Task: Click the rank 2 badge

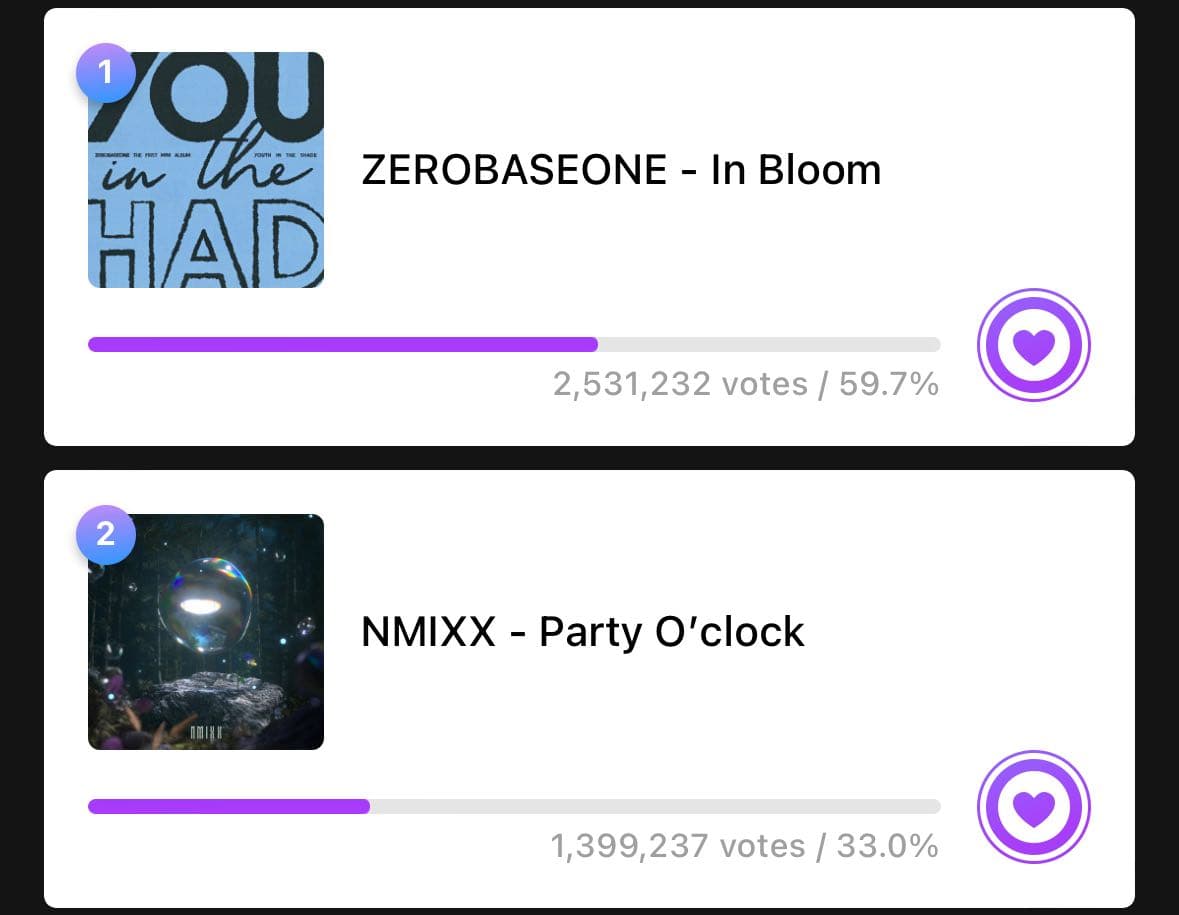Action: click(x=105, y=534)
